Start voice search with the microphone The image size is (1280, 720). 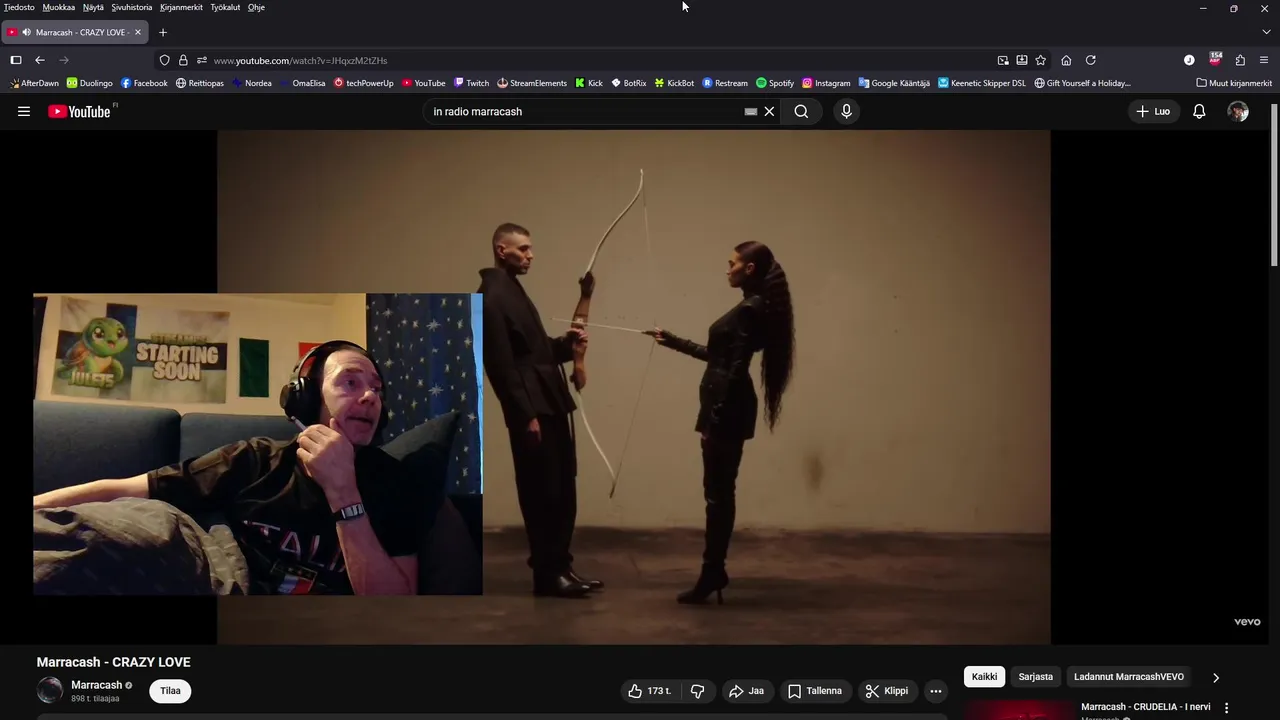846,111
